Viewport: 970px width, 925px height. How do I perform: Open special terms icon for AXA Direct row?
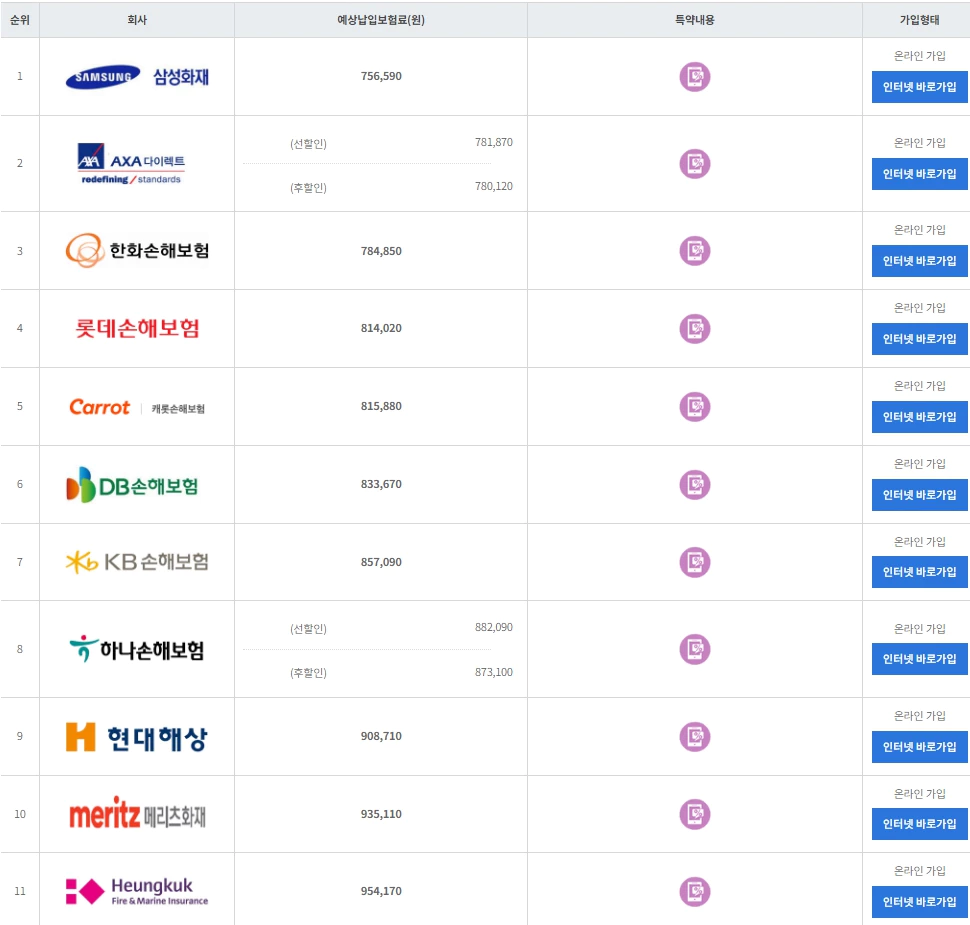(695, 164)
